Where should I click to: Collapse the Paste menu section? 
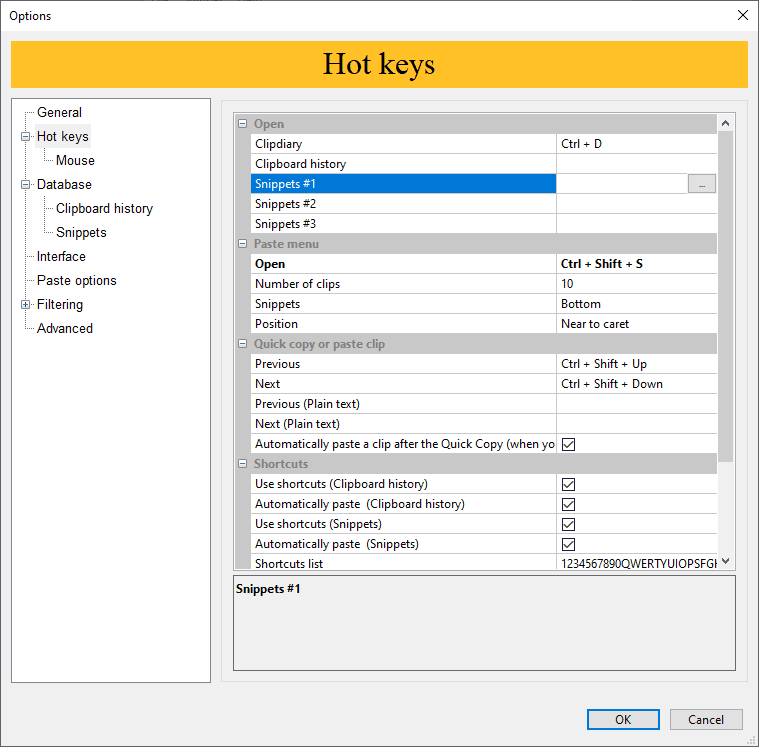242,244
